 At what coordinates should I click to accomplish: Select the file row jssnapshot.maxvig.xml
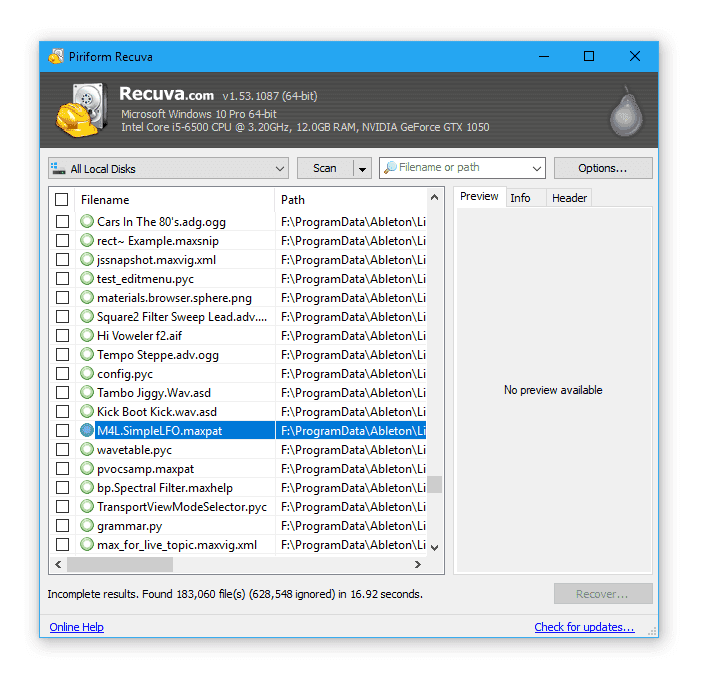pos(238,259)
